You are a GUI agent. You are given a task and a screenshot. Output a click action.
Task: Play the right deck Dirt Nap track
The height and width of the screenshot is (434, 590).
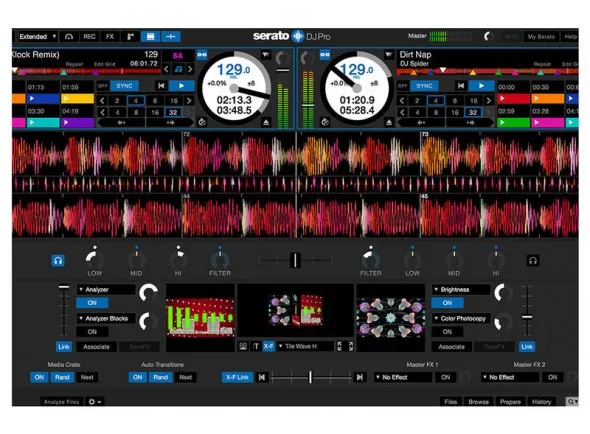481,86
